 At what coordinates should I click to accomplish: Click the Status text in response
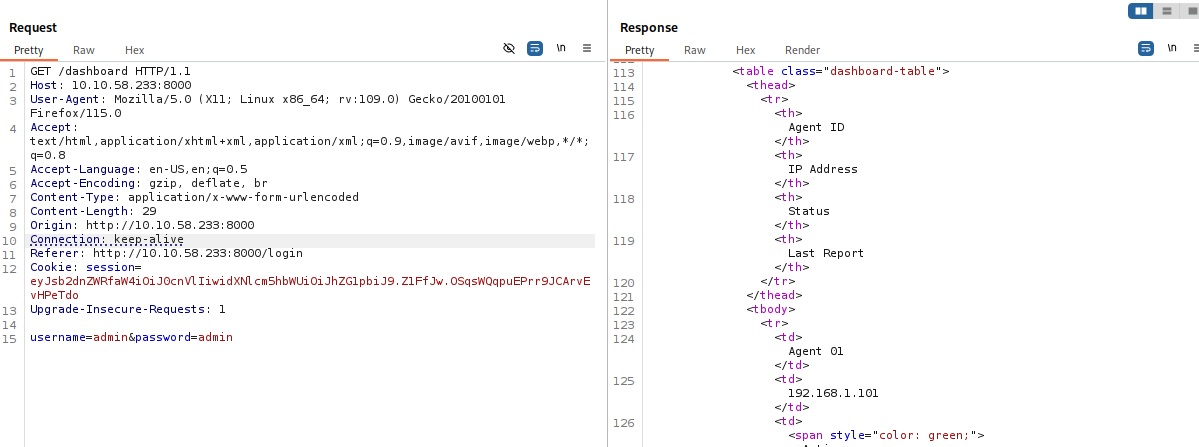click(x=809, y=212)
